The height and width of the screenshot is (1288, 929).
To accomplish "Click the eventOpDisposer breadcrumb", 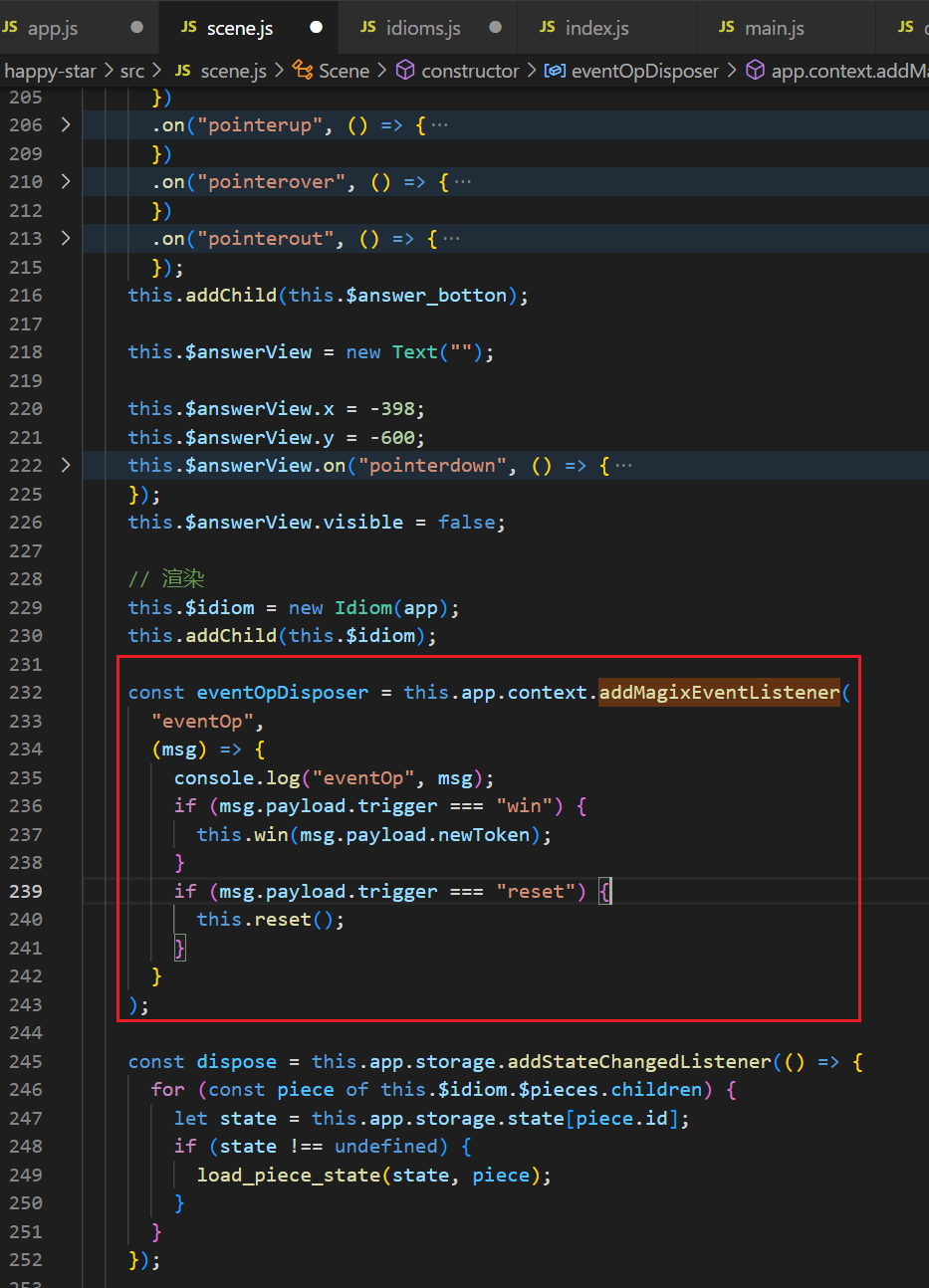I will click(x=644, y=71).
